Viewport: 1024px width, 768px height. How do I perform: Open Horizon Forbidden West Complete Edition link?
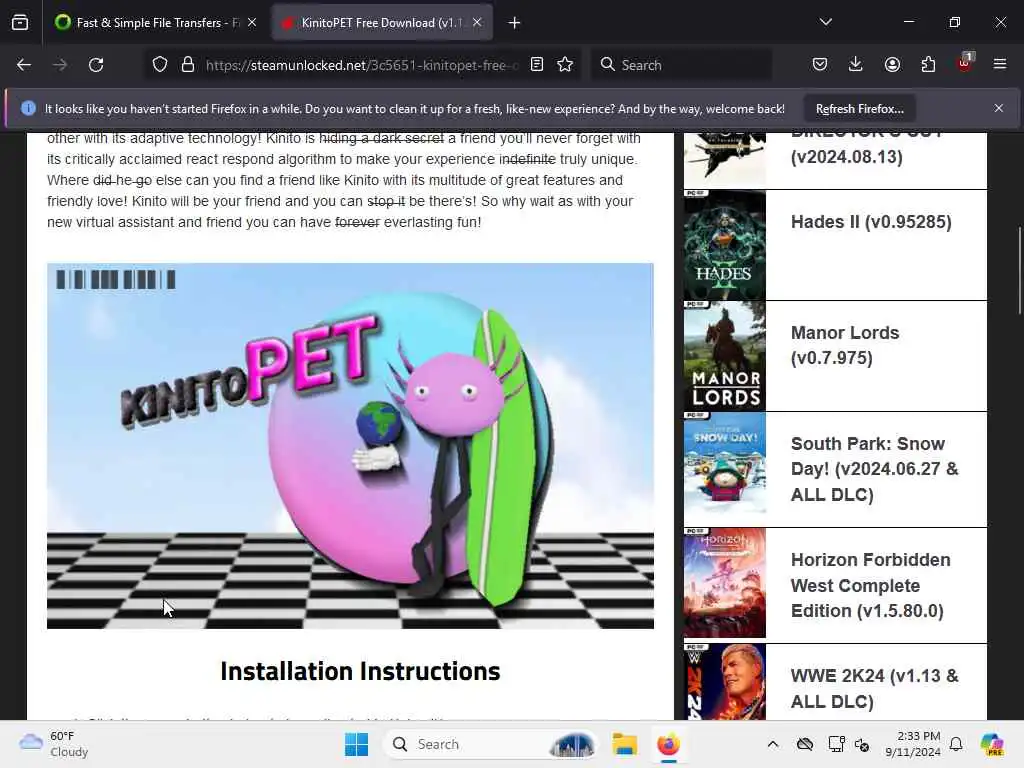870,585
